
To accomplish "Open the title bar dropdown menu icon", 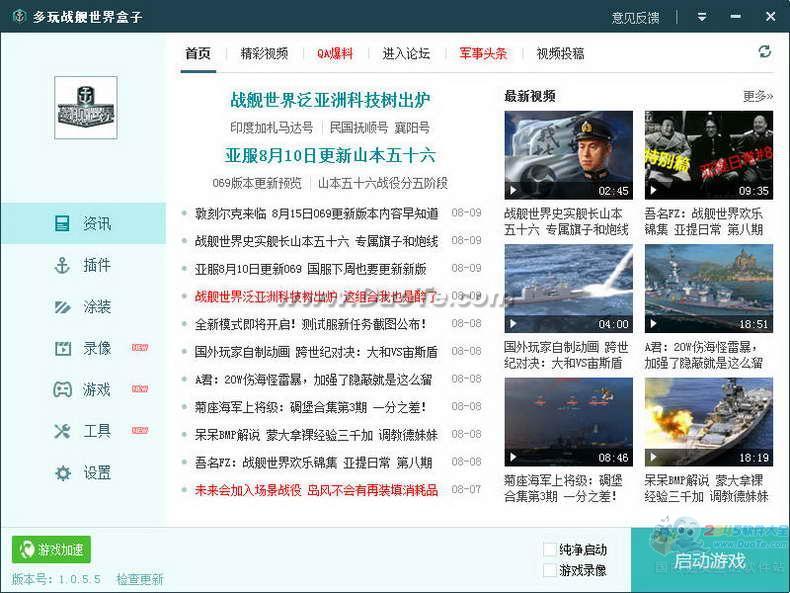I will 701,17.
